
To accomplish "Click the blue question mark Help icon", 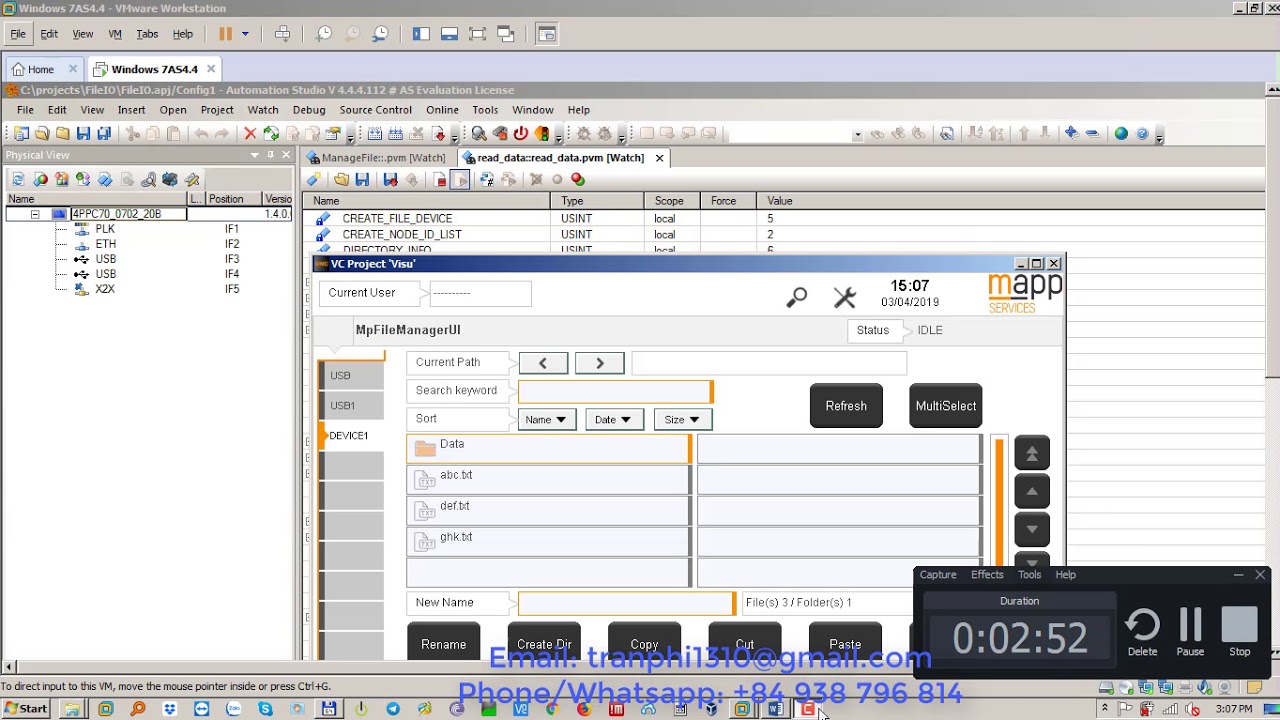I will pos(1142,133).
